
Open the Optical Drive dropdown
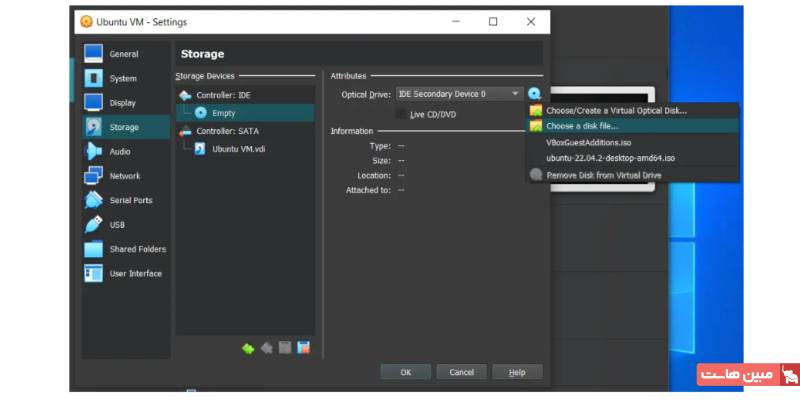click(x=459, y=94)
